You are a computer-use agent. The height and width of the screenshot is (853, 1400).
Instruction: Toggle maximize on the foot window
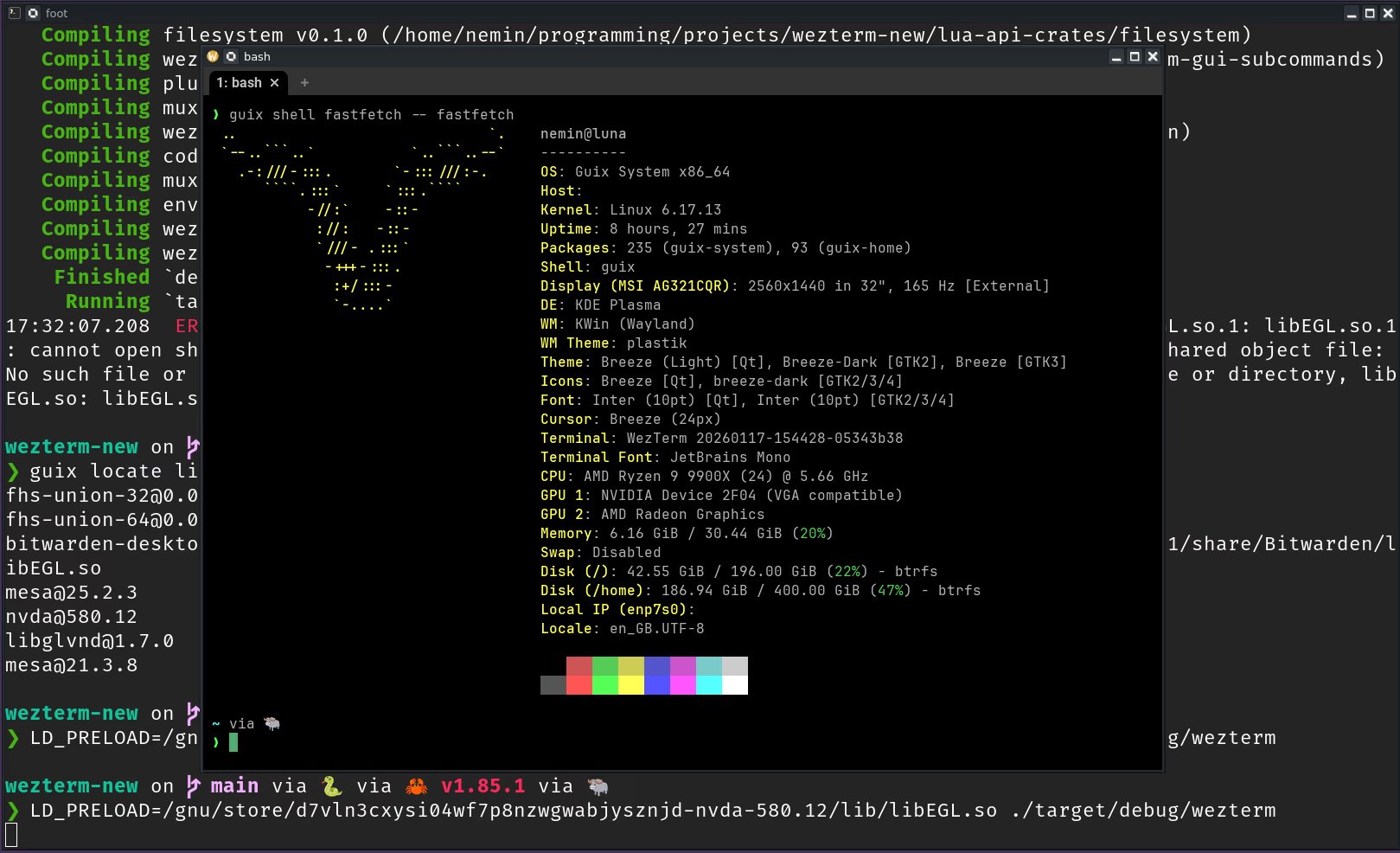pyautogui.click(x=1369, y=13)
